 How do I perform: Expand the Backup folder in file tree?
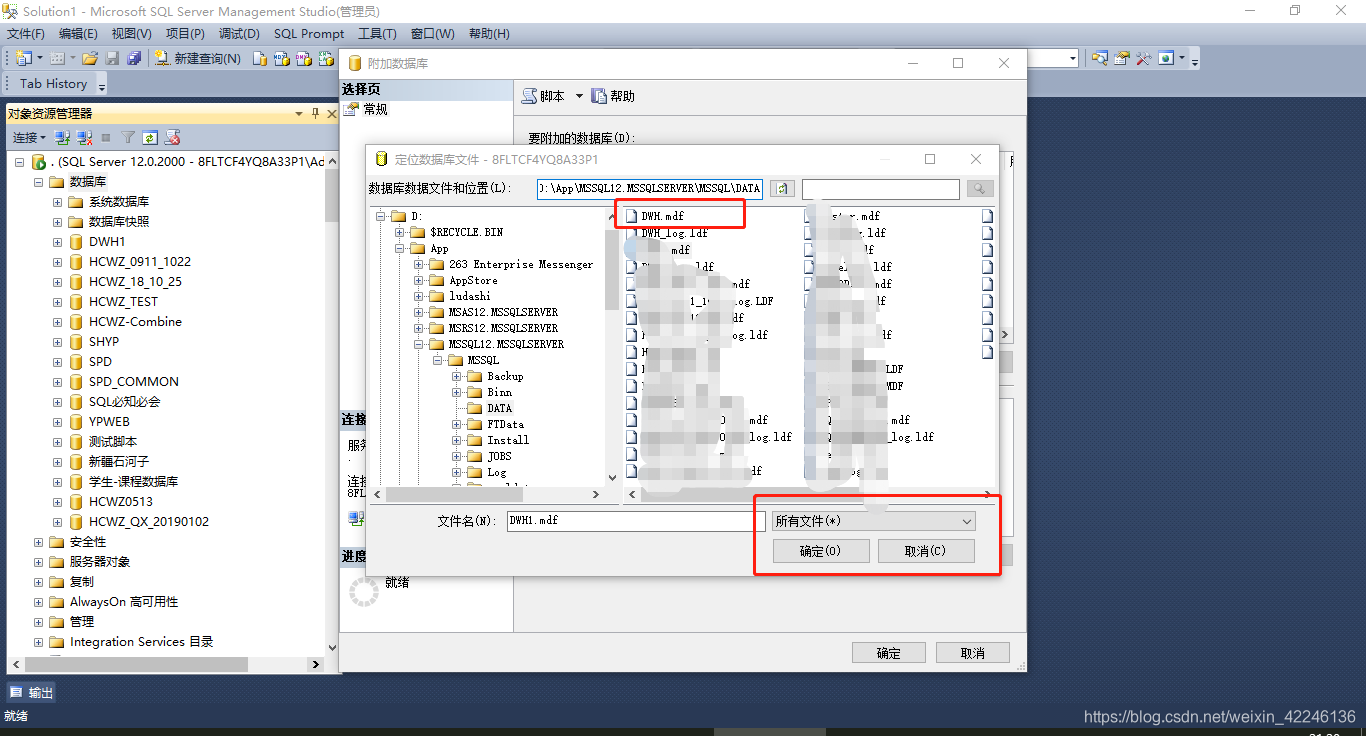(x=456, y=376)
